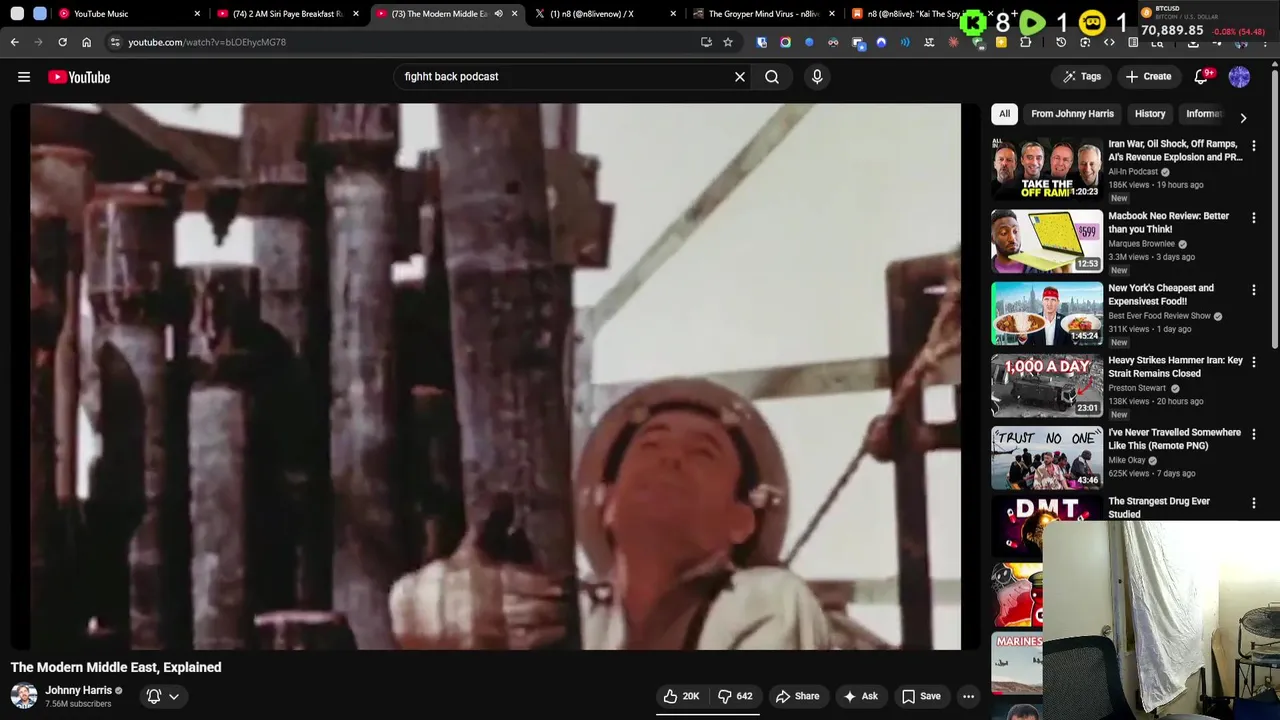Like the video with 20K likes
Viewport: 1280px width, 720px height.
681,696
